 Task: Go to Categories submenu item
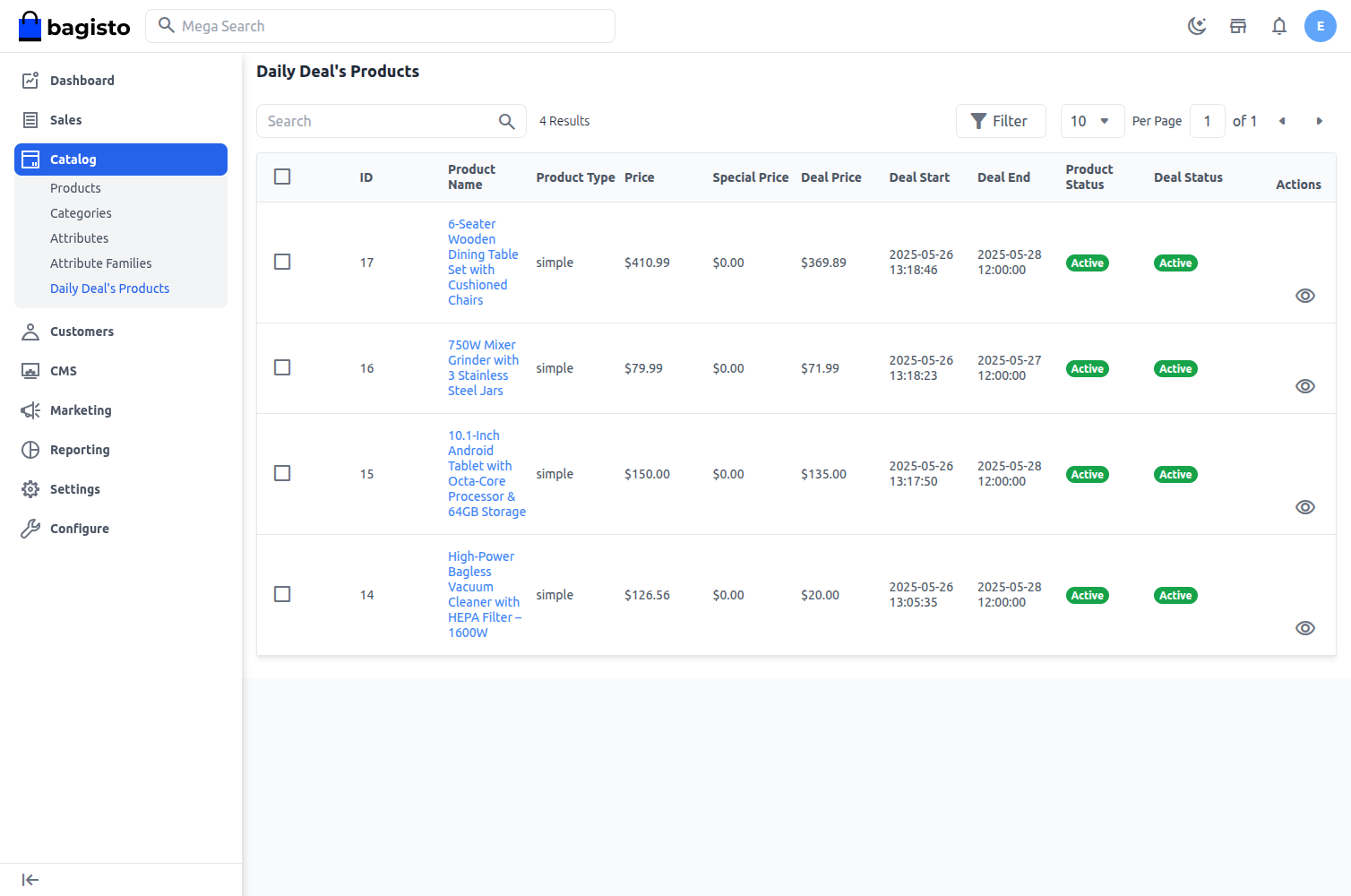tap(81, 213)
